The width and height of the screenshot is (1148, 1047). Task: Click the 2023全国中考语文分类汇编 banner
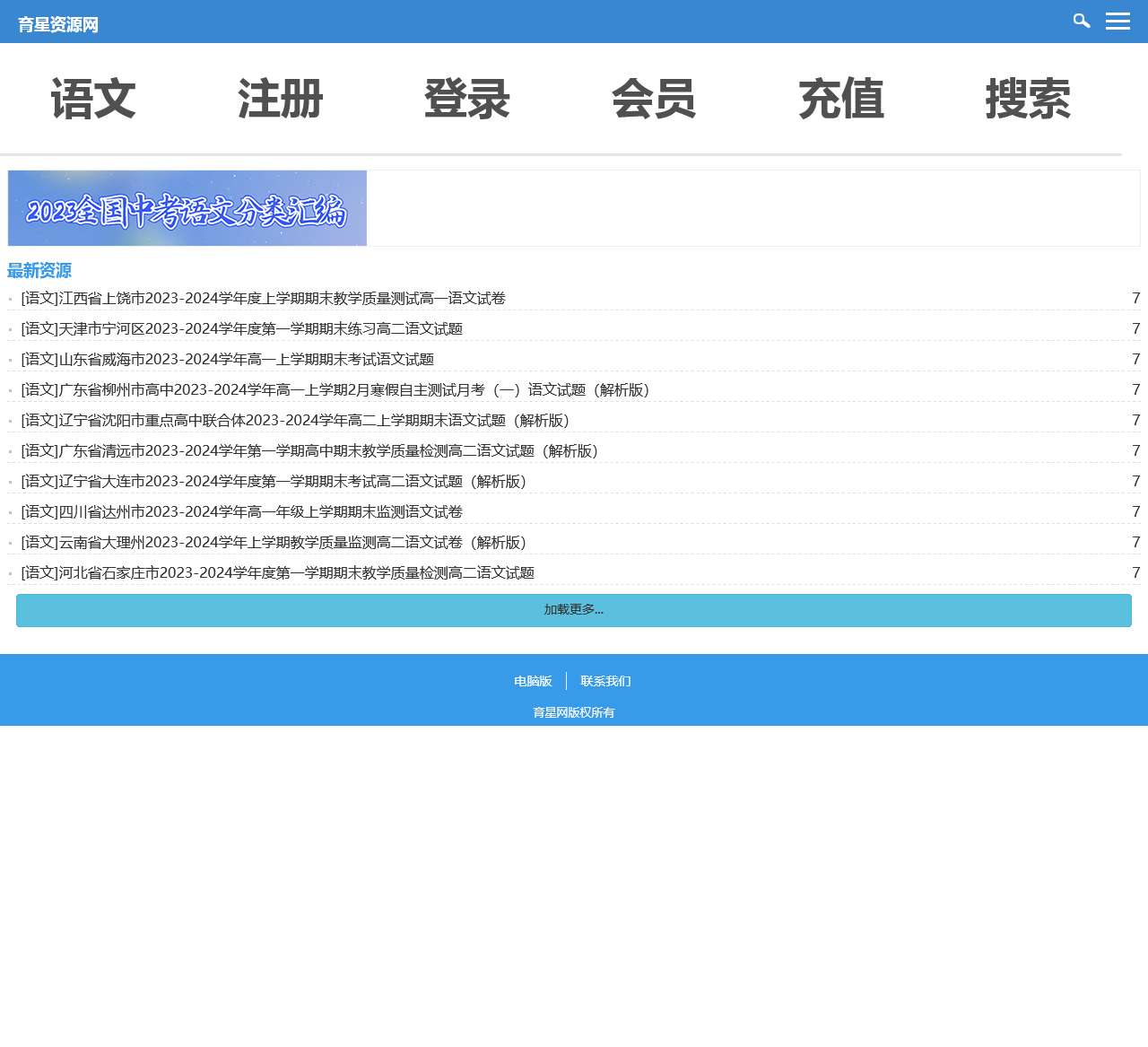pyautogui.click(x=187, y=208)
